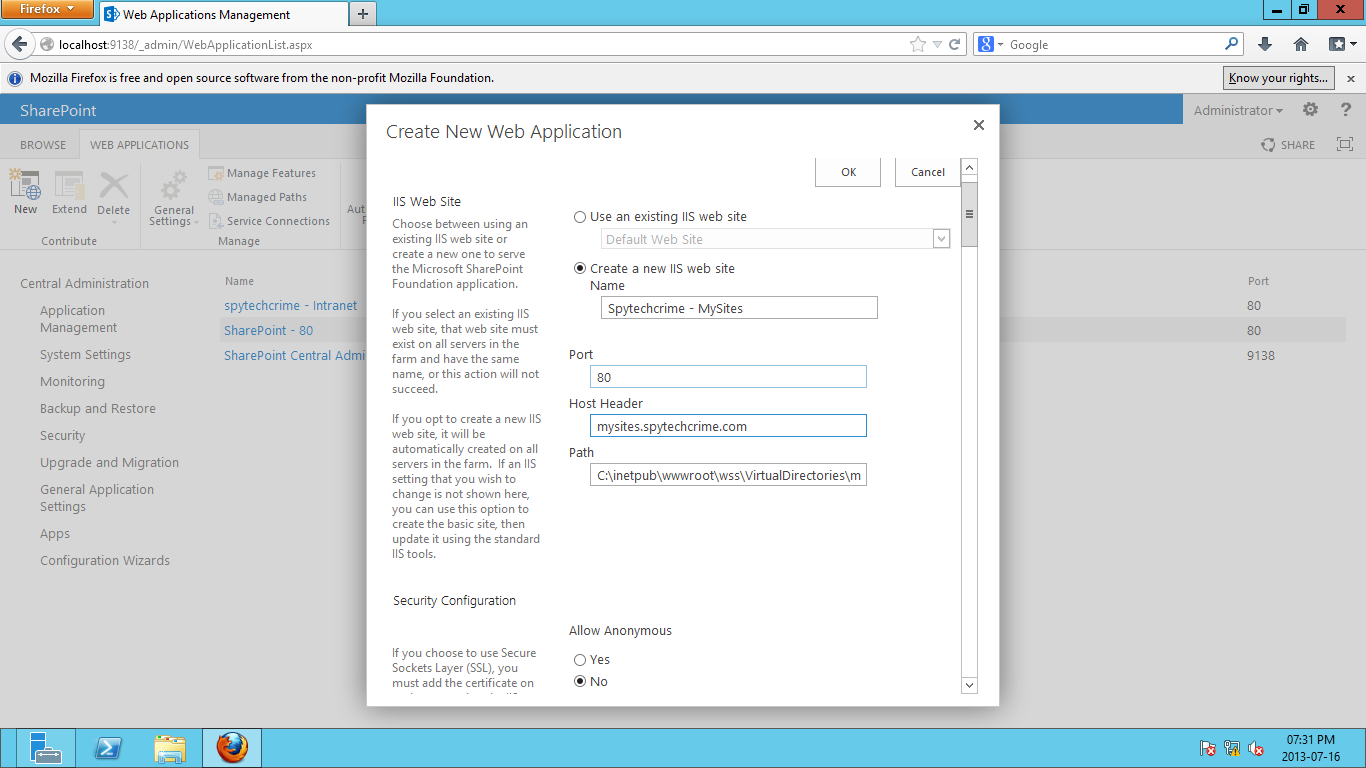Open the orange Firefox menu button
This screenshot has height=768, width=1366.
pyautogui.click(x=48, y=10)
